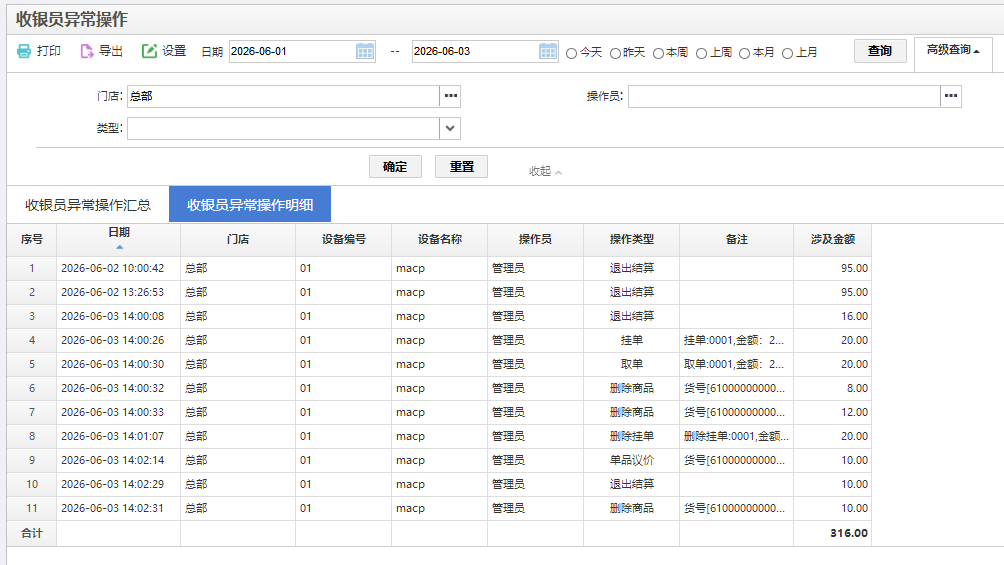Screen dimensions: 1004x565
Task: Click the 12.00 amount cell
Action: coord(832,413)
